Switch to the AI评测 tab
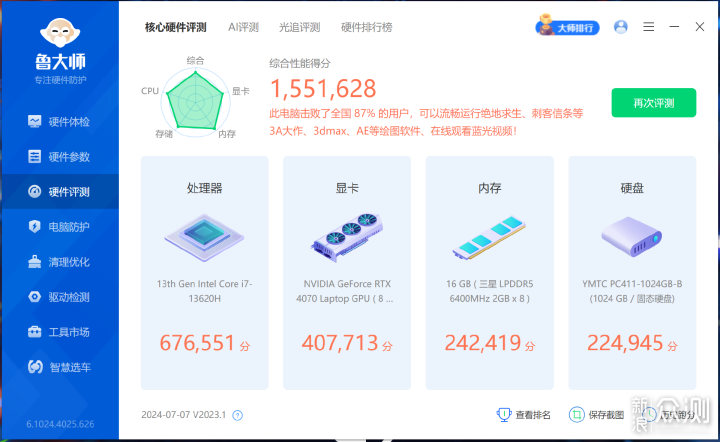 [x=243, y=28]
